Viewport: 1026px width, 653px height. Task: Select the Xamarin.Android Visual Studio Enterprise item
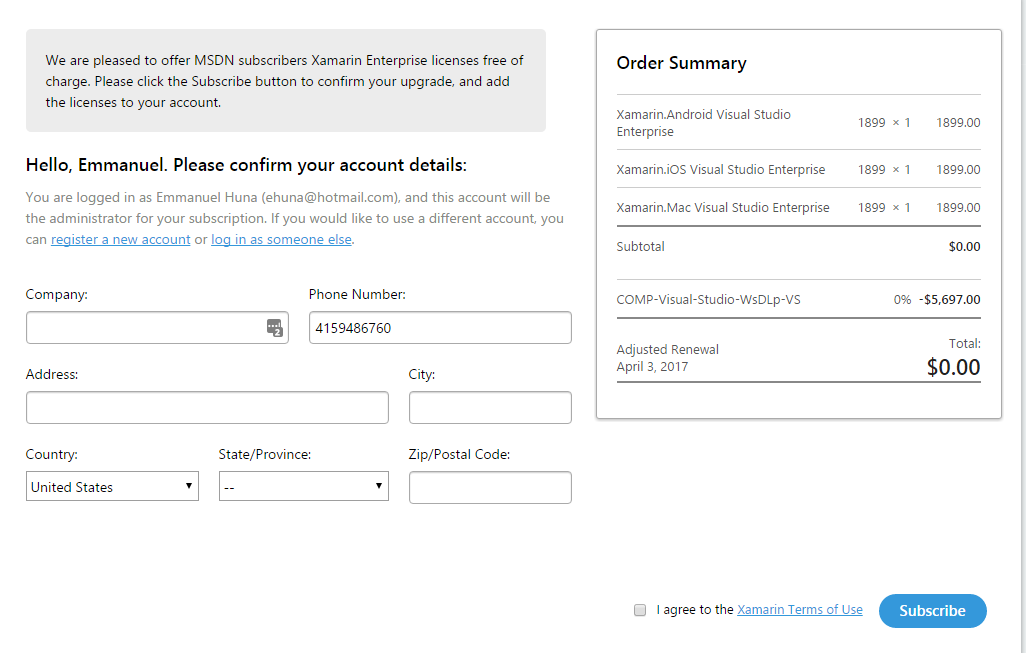[704, 123]
